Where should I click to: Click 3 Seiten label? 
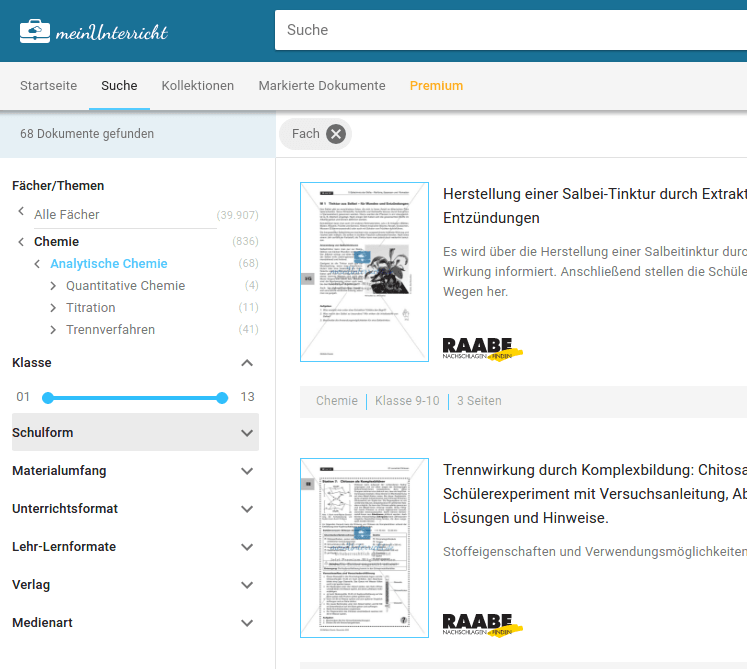point(479,401)
